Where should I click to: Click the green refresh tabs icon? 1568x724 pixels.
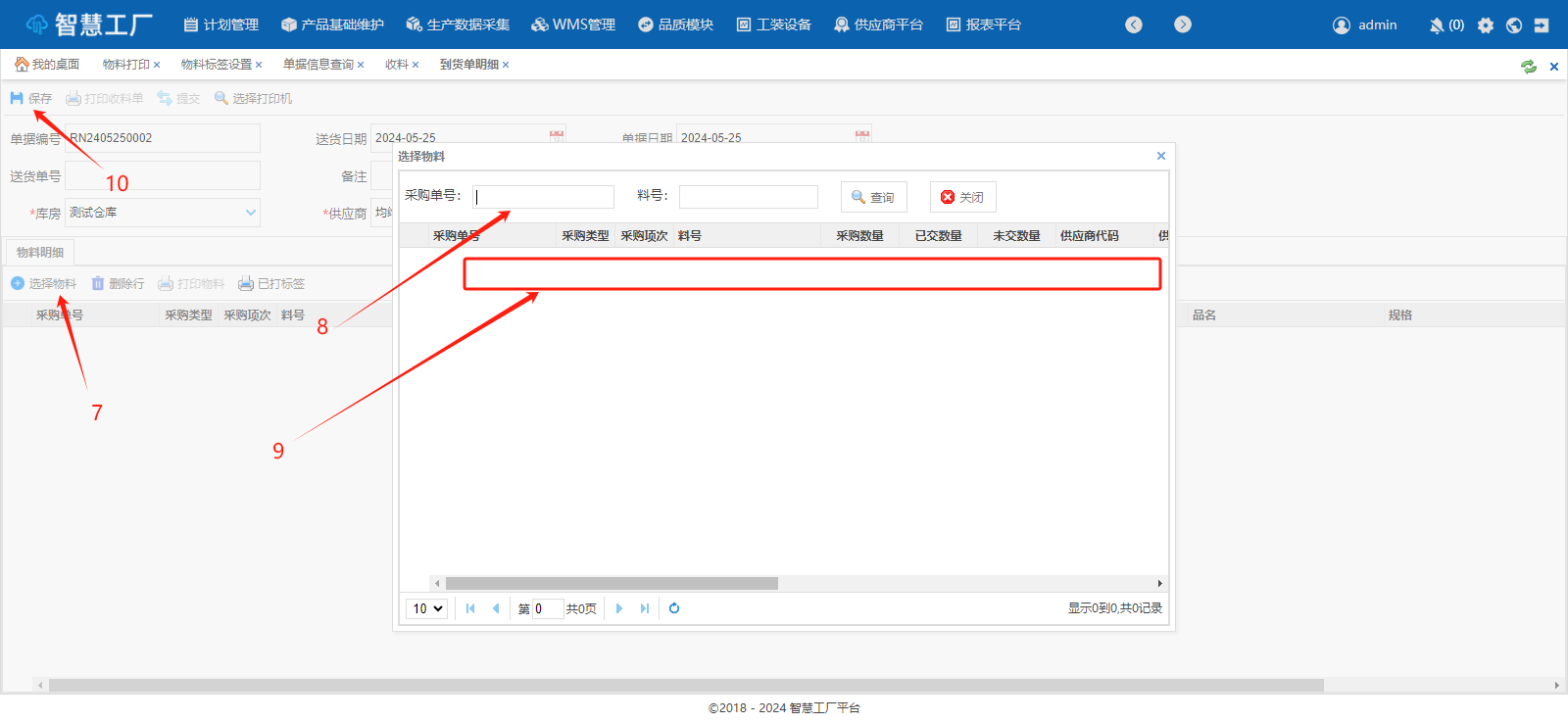(x=1528, y=67)
